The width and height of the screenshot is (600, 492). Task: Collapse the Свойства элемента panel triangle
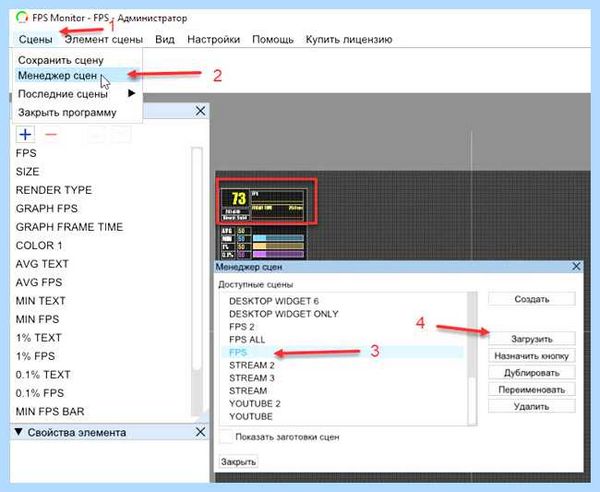tap(18, 432)
